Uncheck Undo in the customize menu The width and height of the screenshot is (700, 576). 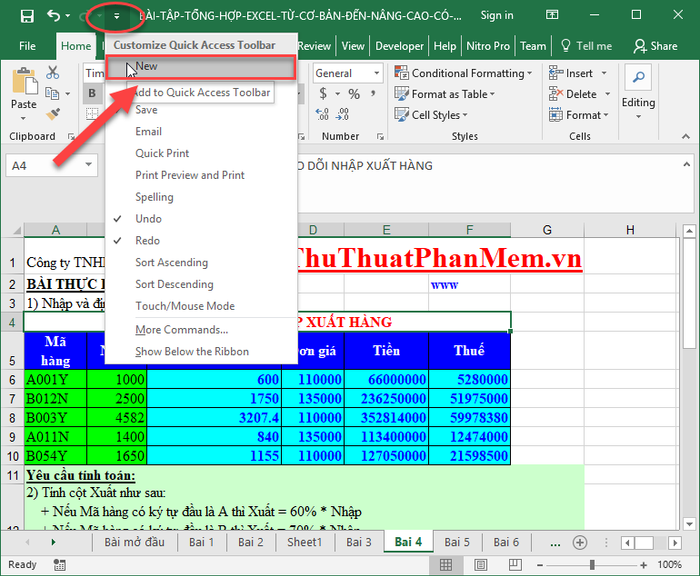(x=147, y=219)
